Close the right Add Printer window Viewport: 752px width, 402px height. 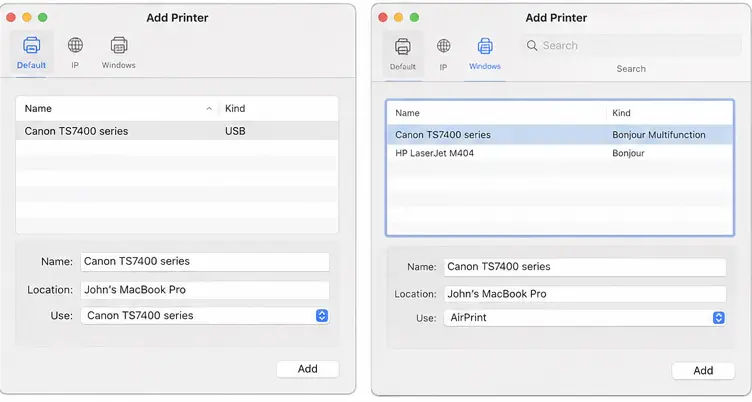click(383, 17)
